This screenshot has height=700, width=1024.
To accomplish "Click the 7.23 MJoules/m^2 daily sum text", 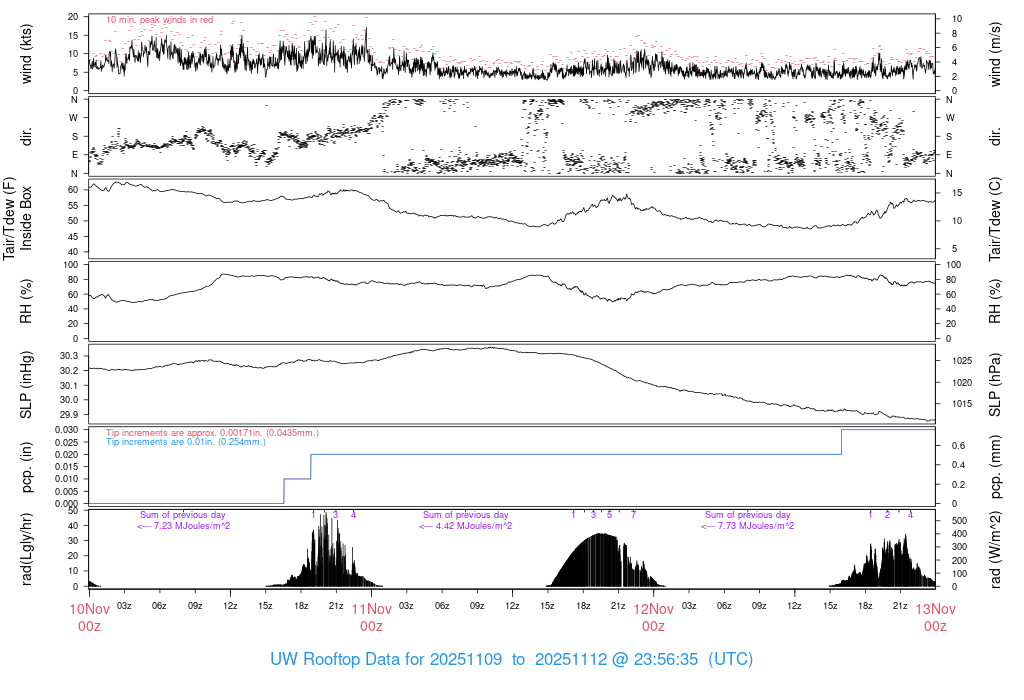I will click(183, 525).
